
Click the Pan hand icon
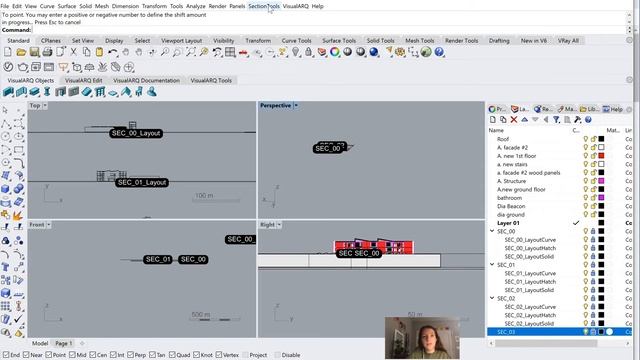click(126, 52)
